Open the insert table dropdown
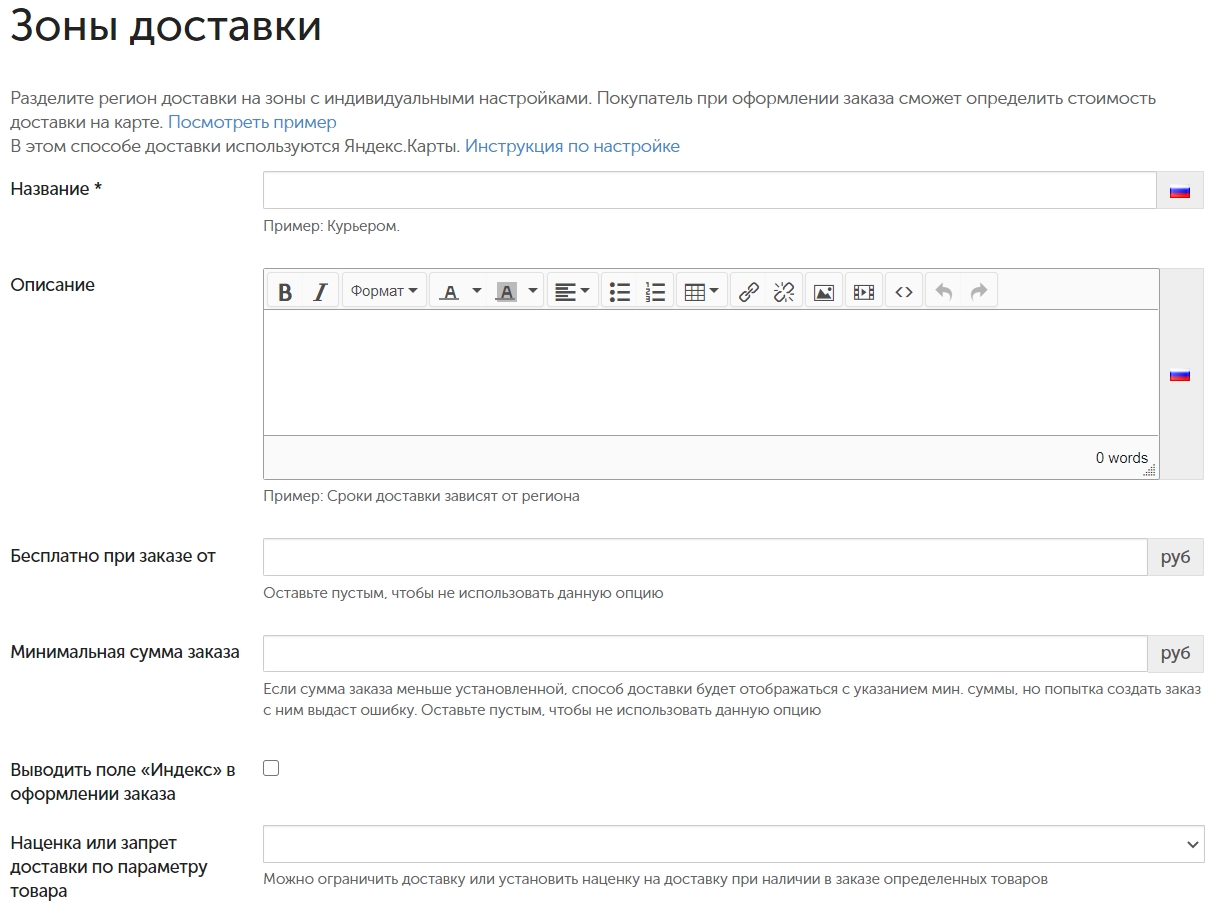This screenshot has width=1218, height=911. [x=701, y=292]
